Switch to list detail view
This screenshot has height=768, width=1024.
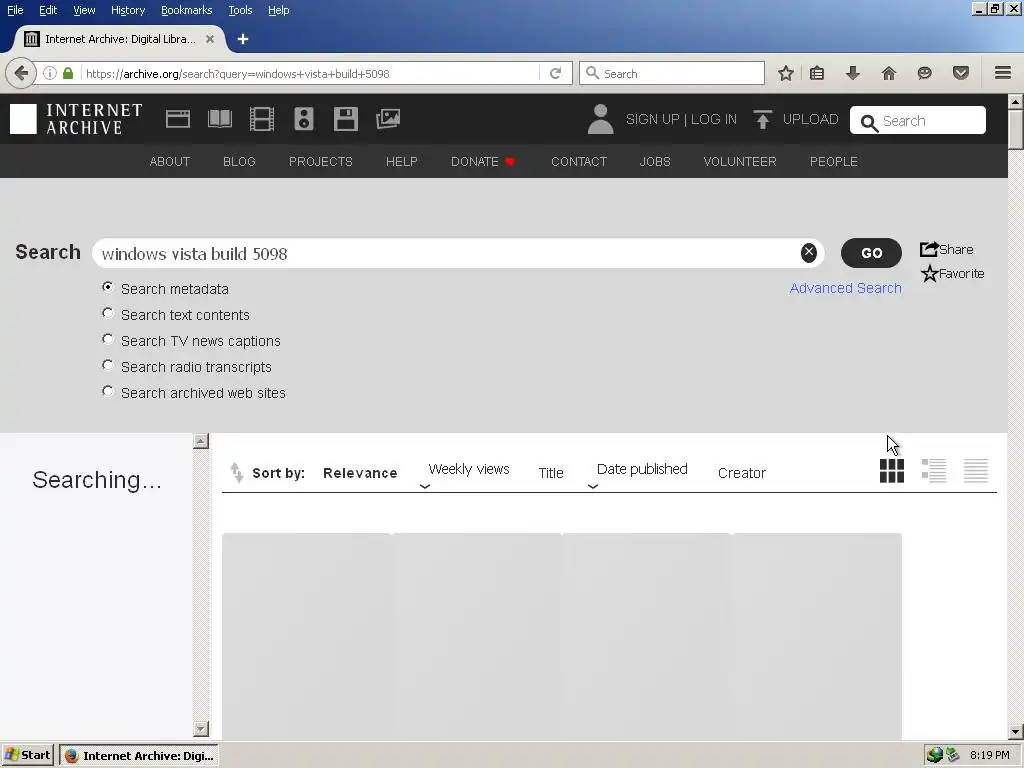(x=934, y=470)
